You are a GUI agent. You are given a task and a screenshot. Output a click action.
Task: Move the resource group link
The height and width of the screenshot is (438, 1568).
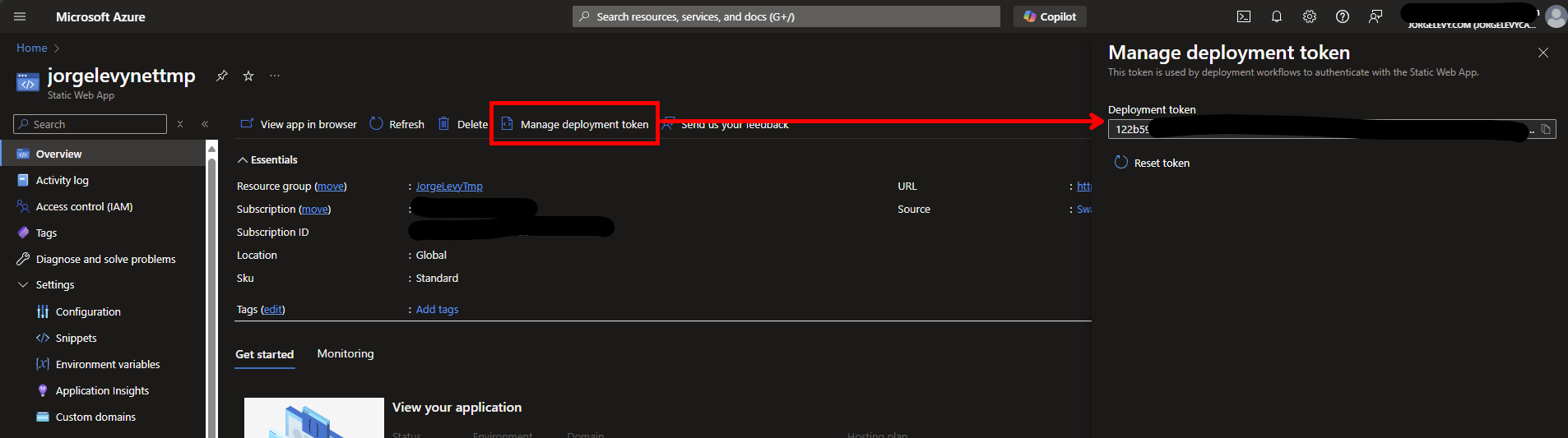point(330,187)
